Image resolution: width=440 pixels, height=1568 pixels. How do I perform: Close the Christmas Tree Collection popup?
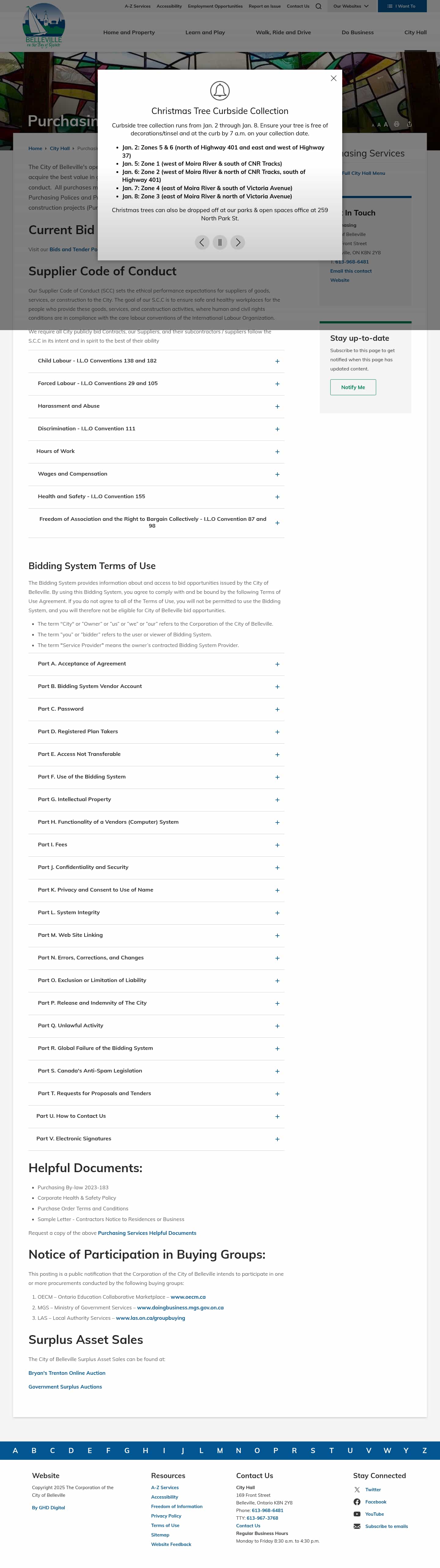[x=333, y=79]
